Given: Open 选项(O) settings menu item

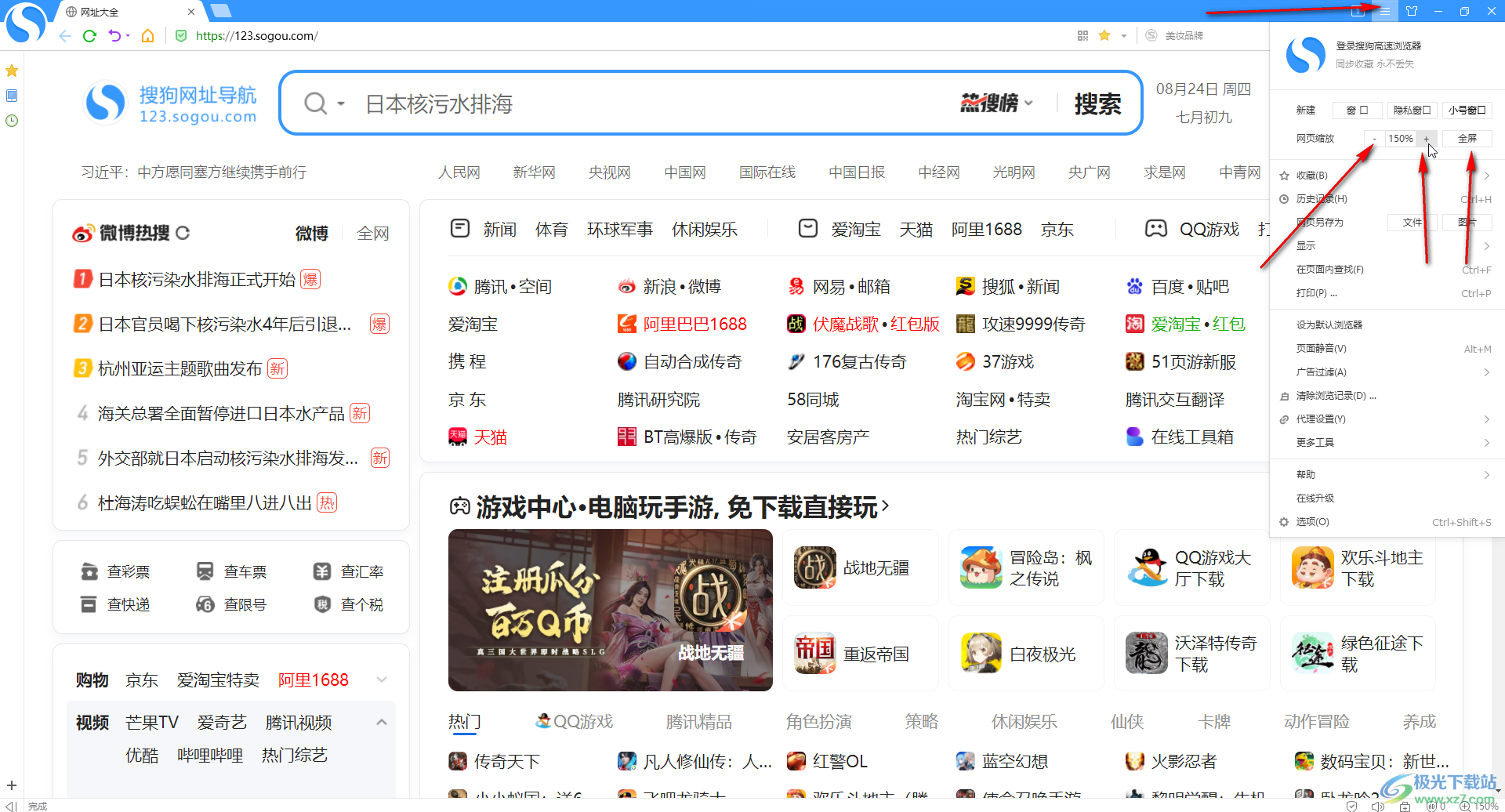Looking at the screenshot, I should pyautogui.click(x=1386, y=522).
